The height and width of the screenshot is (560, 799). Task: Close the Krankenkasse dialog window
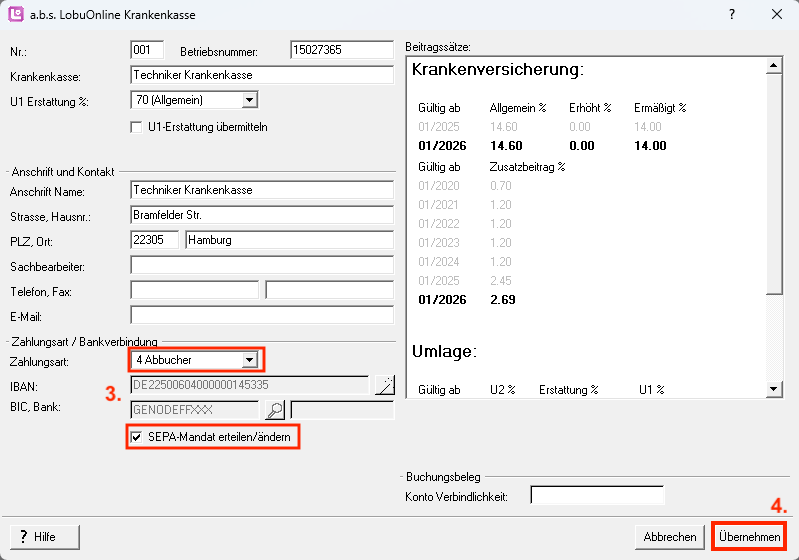tap(776, 15)
